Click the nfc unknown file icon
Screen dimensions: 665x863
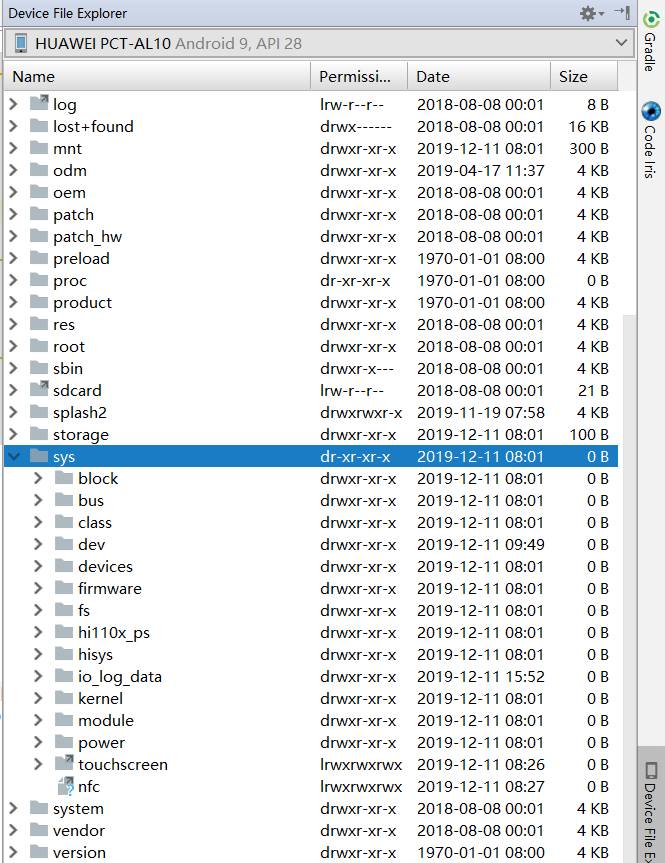(65, 787)
